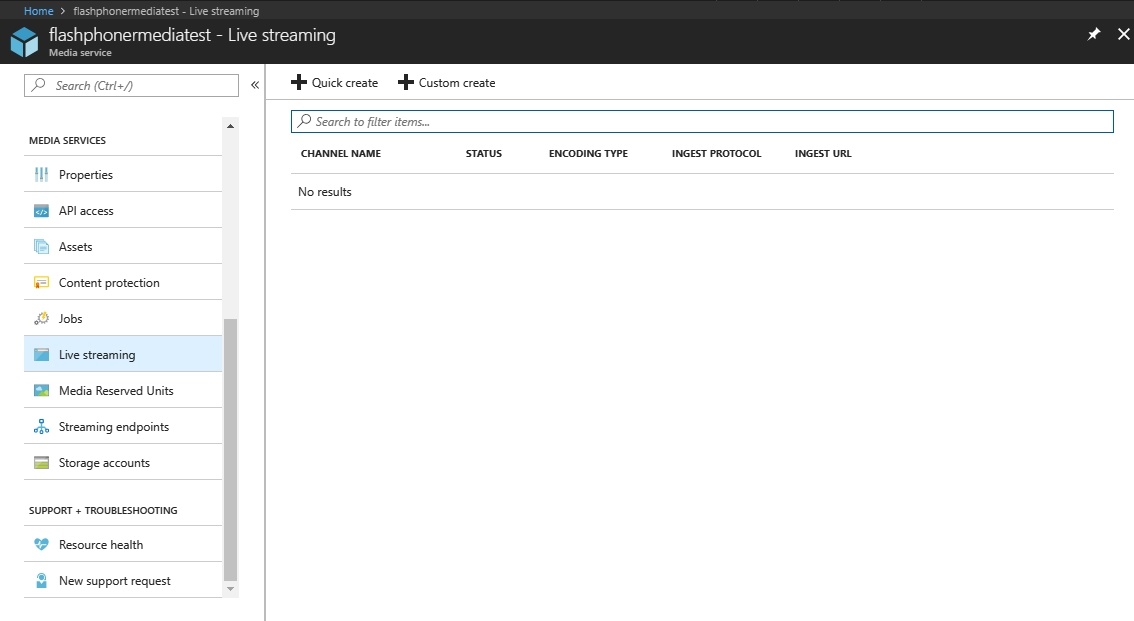The image size is (1134, 621).
Task: Pin the blade using the pin icon
Action: (1093, 34)
